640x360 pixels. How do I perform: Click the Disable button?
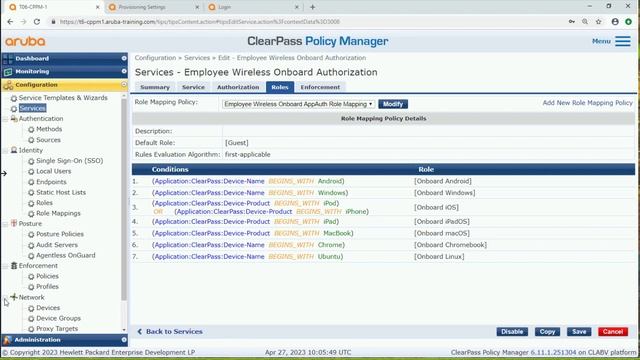[512, 332]
